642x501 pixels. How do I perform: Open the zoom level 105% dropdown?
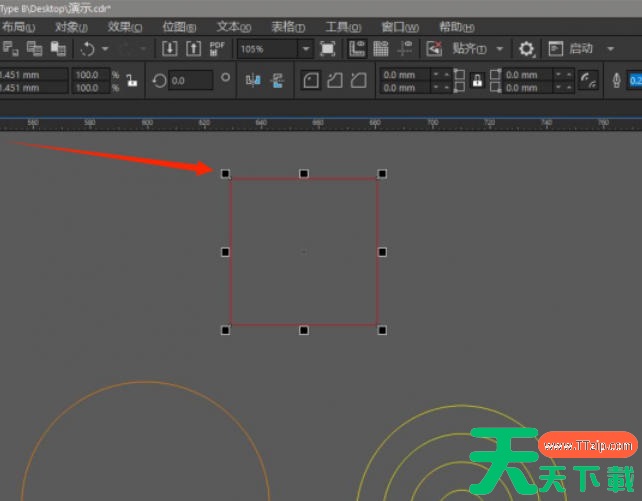click(x=305, y=48)
